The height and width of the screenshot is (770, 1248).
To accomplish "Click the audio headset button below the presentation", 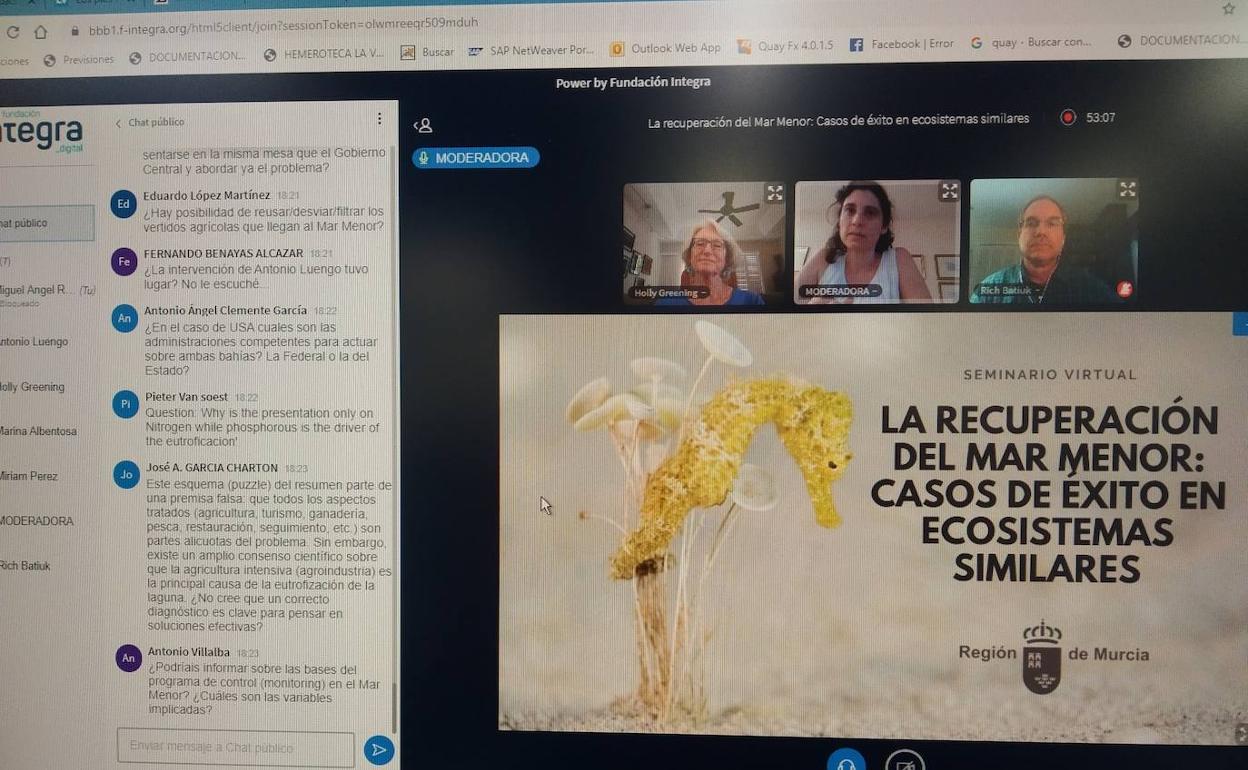I will pyautogui.click(x=846, y=763).
